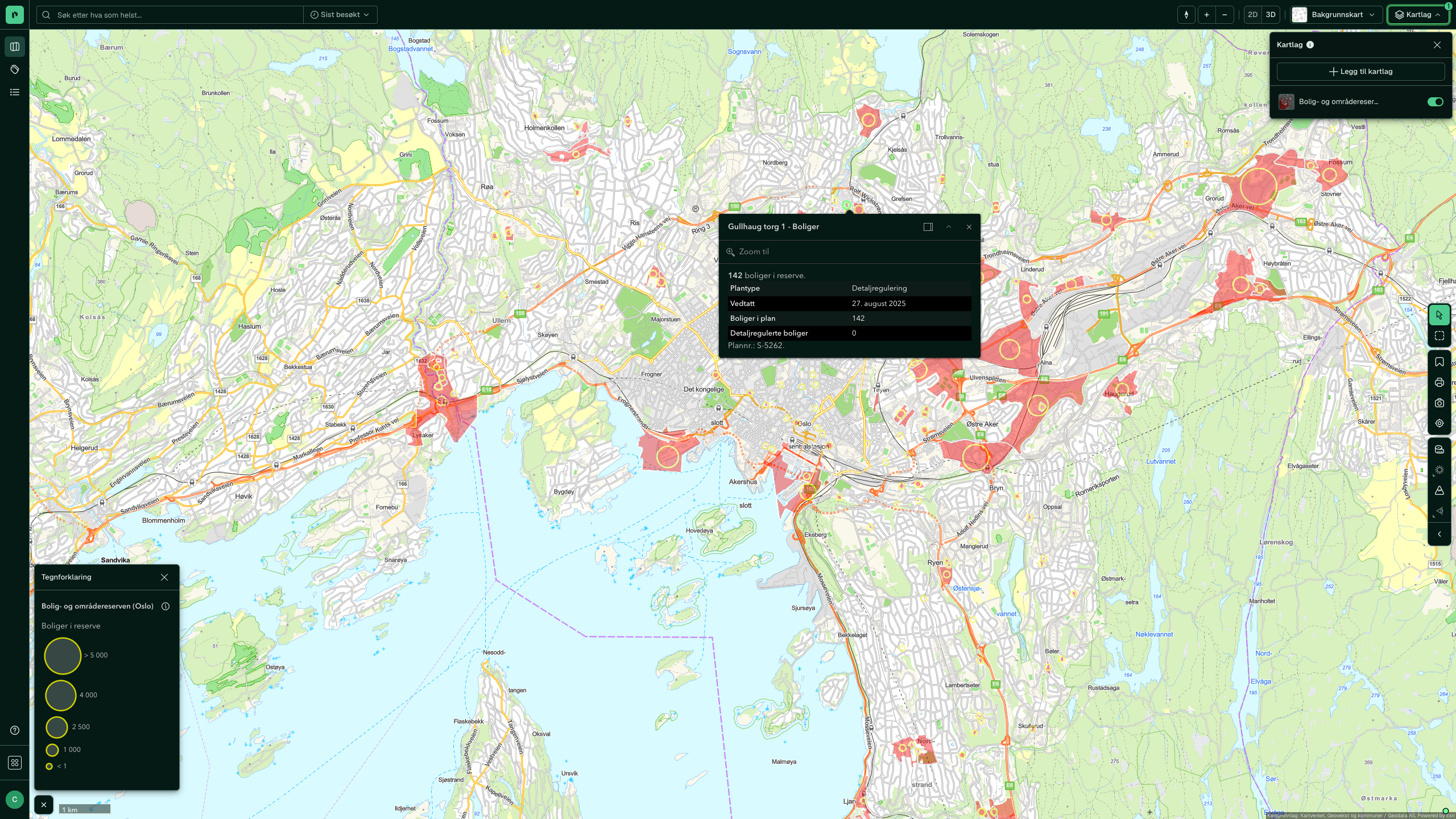Reset map orientation with compass icon

(1186, 15)
